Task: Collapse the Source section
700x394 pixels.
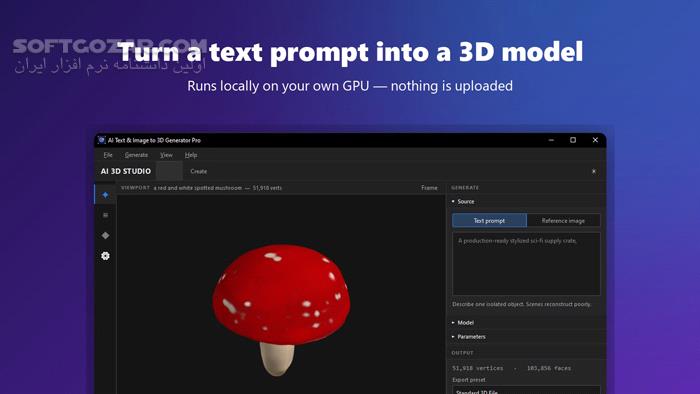Action: pyautogui.click(x=462, y=202)
